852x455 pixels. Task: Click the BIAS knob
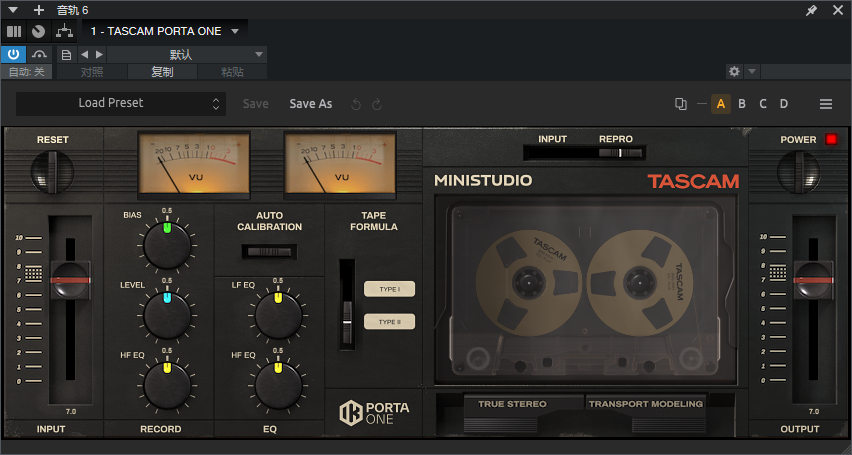167,246
